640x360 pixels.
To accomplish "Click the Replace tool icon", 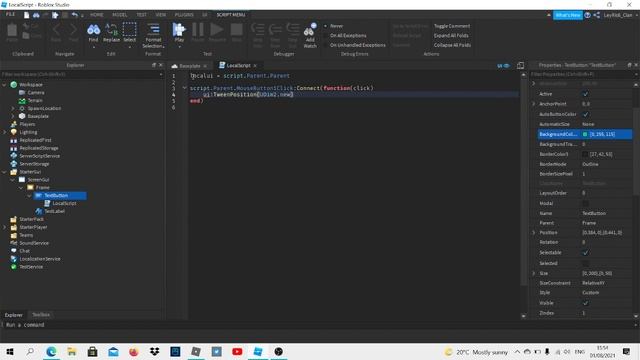I will click(111, 30).
